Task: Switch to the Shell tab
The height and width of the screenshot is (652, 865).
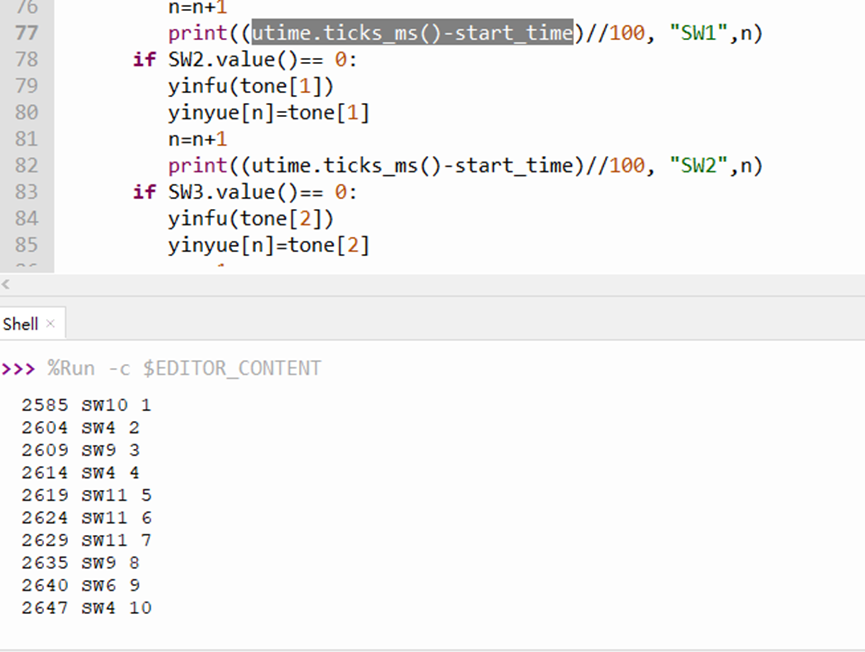Action: [x=20, y=324]
